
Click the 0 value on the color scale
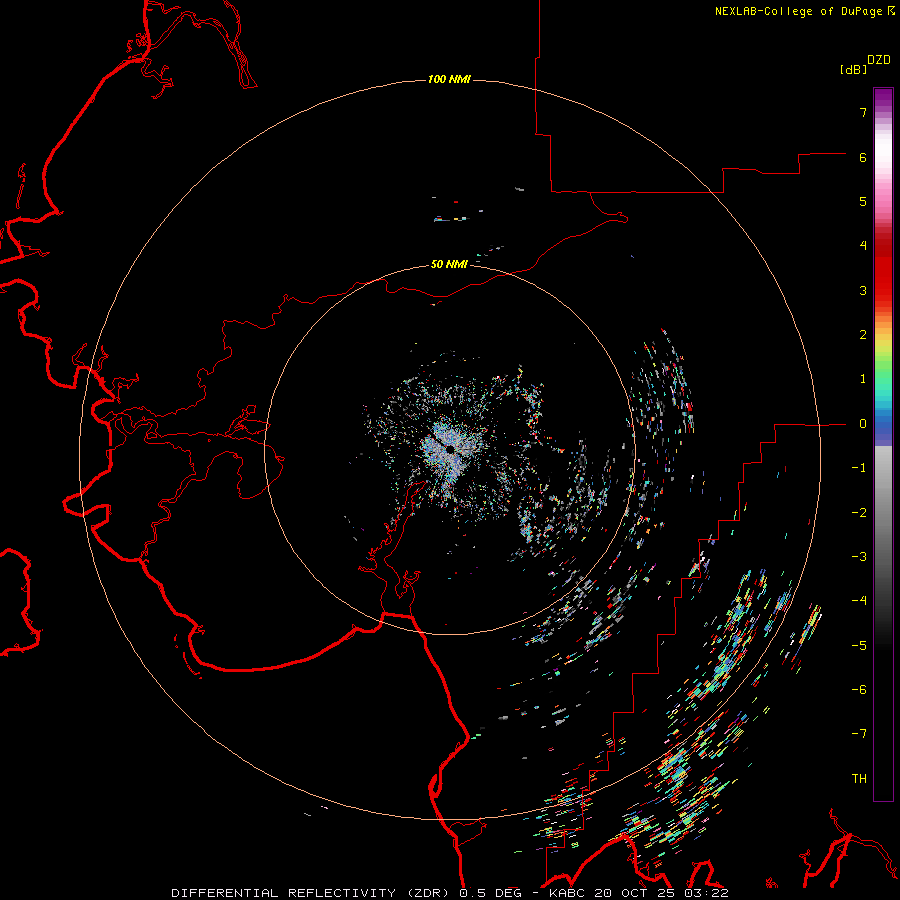(863, 424)
